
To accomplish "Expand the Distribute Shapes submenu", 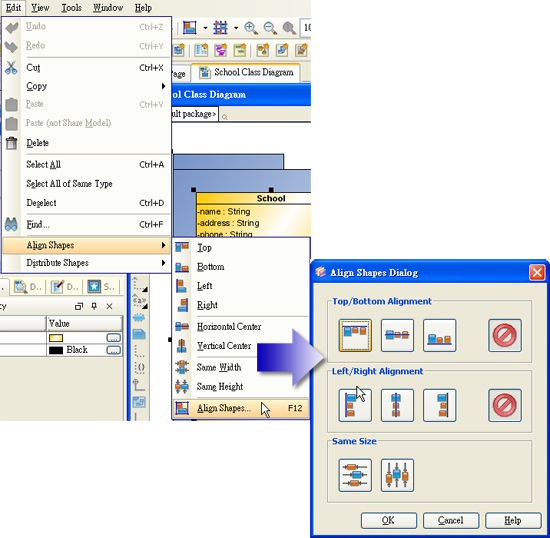I will (86, 263).
